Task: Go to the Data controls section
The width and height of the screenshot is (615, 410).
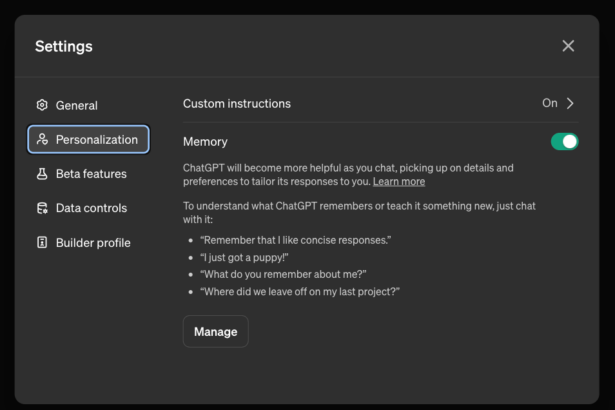Action: point(91,208)
